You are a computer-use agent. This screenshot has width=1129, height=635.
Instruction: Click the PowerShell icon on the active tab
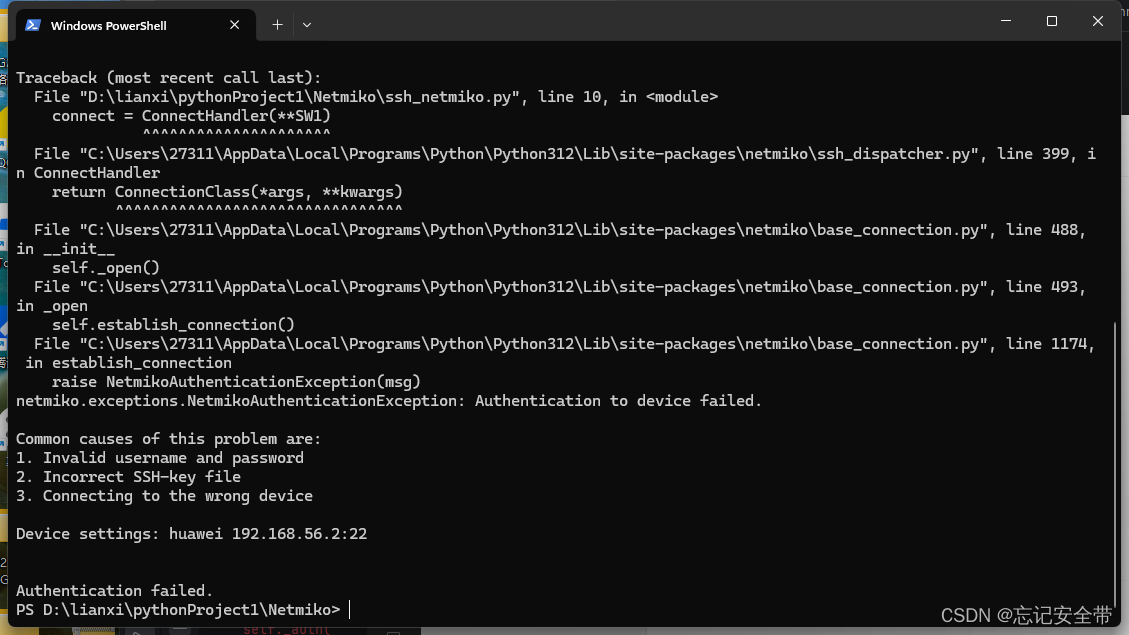click(x=33, y=25)
